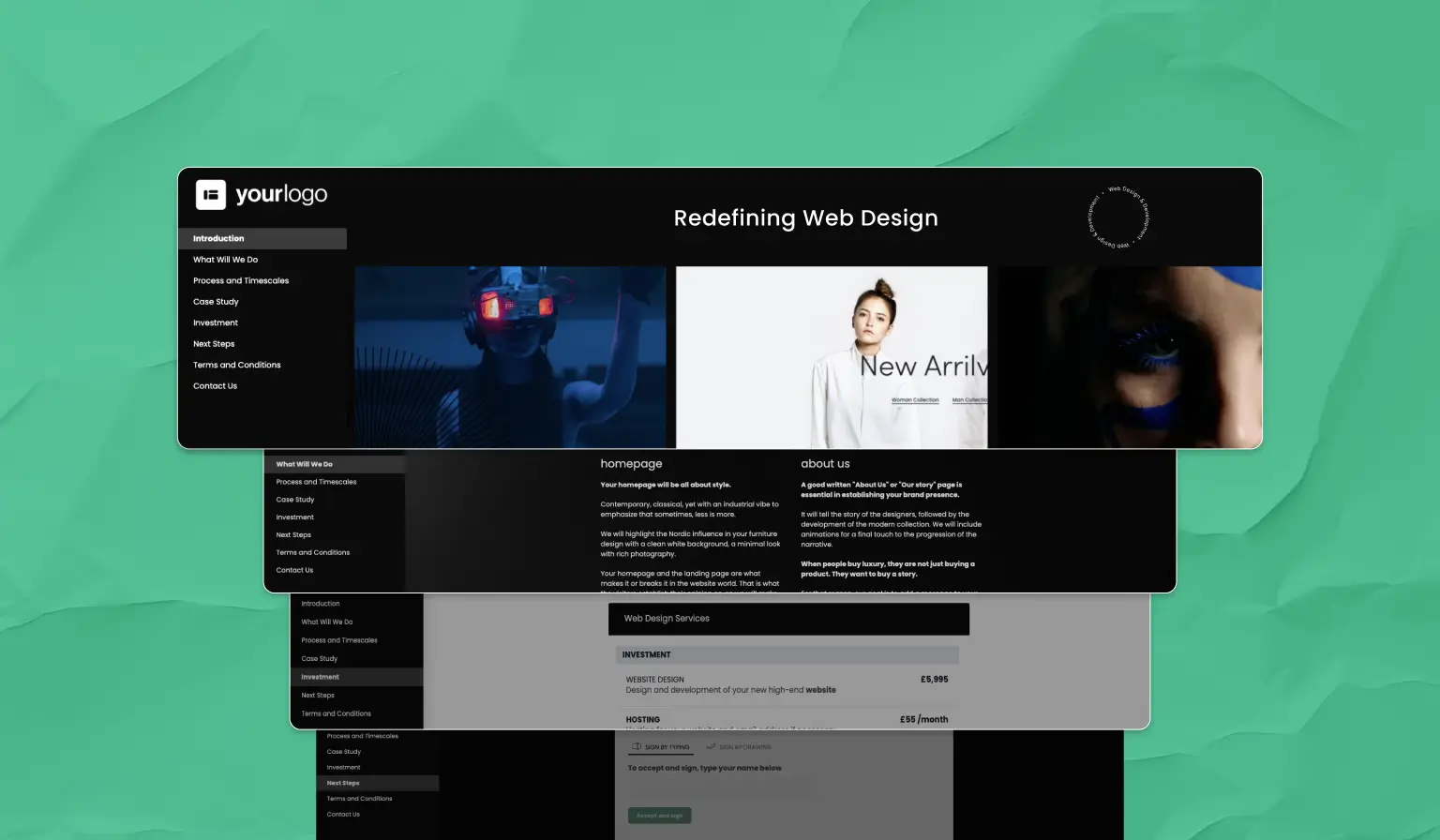The image size is (1440, 840).
Task: Click the Web Design Services header bar
Action: 788,619
